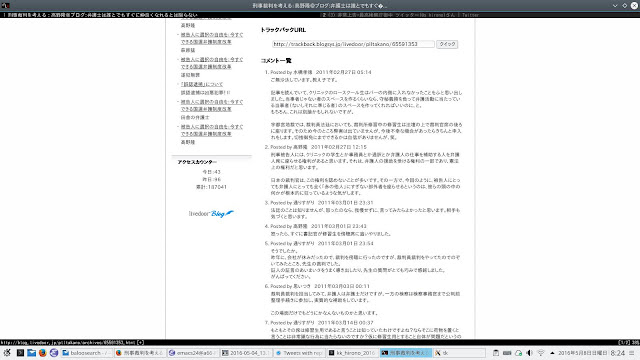Viewport: 640px width, 360px height.
Task: Switch to the tk taskbar window
Action: click(x=459, y=353)
